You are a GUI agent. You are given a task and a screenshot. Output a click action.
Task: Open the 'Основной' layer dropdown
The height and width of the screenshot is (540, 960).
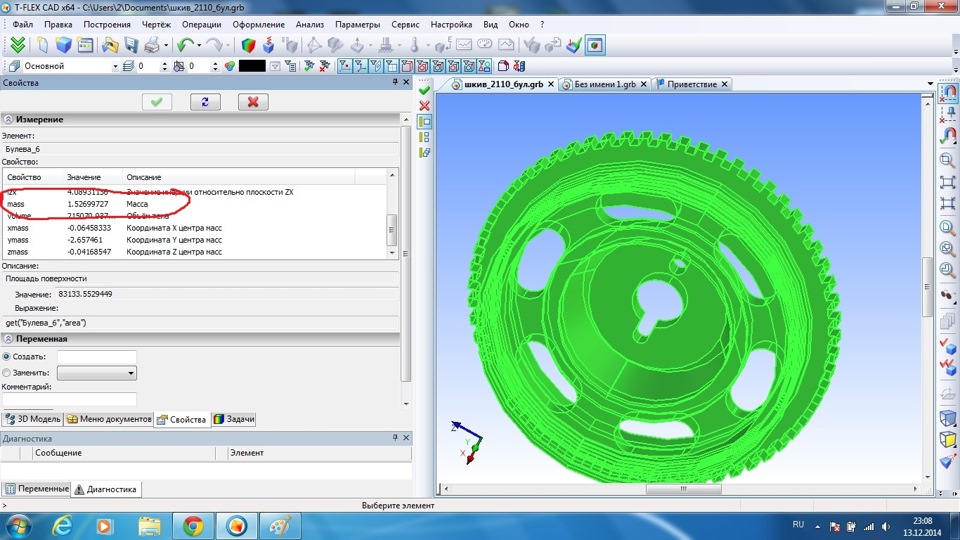[x=114, y=66]
